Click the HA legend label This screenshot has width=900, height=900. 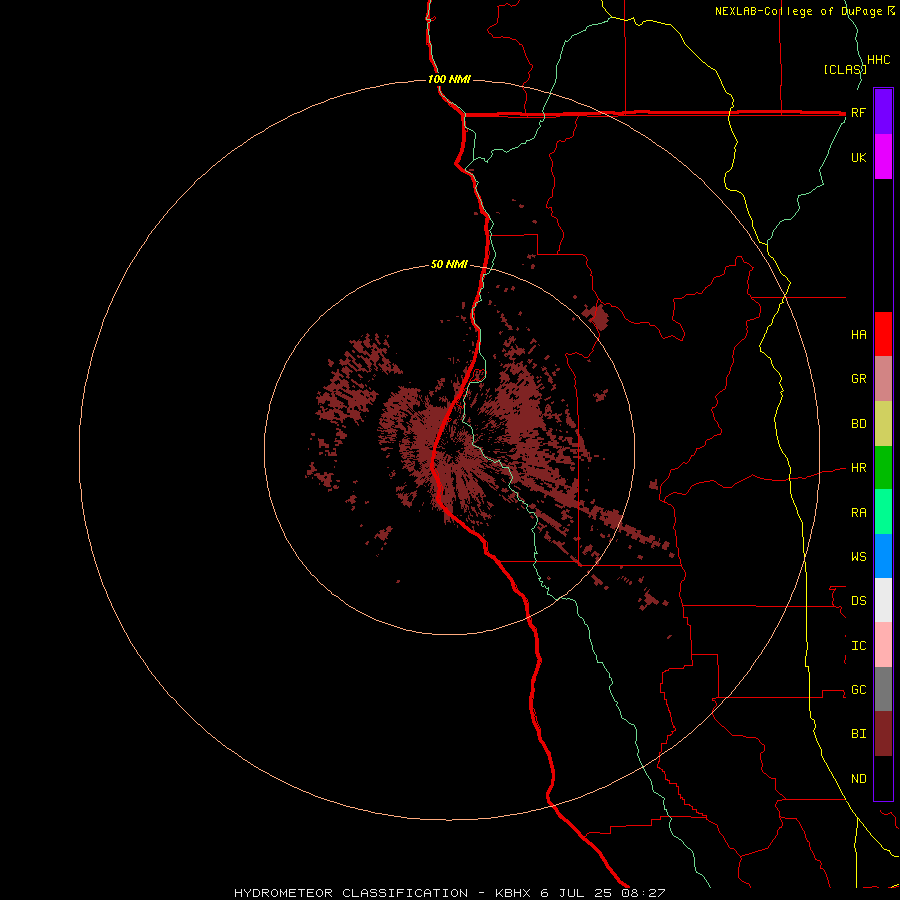pyautogui.click(x=858, y=334)
